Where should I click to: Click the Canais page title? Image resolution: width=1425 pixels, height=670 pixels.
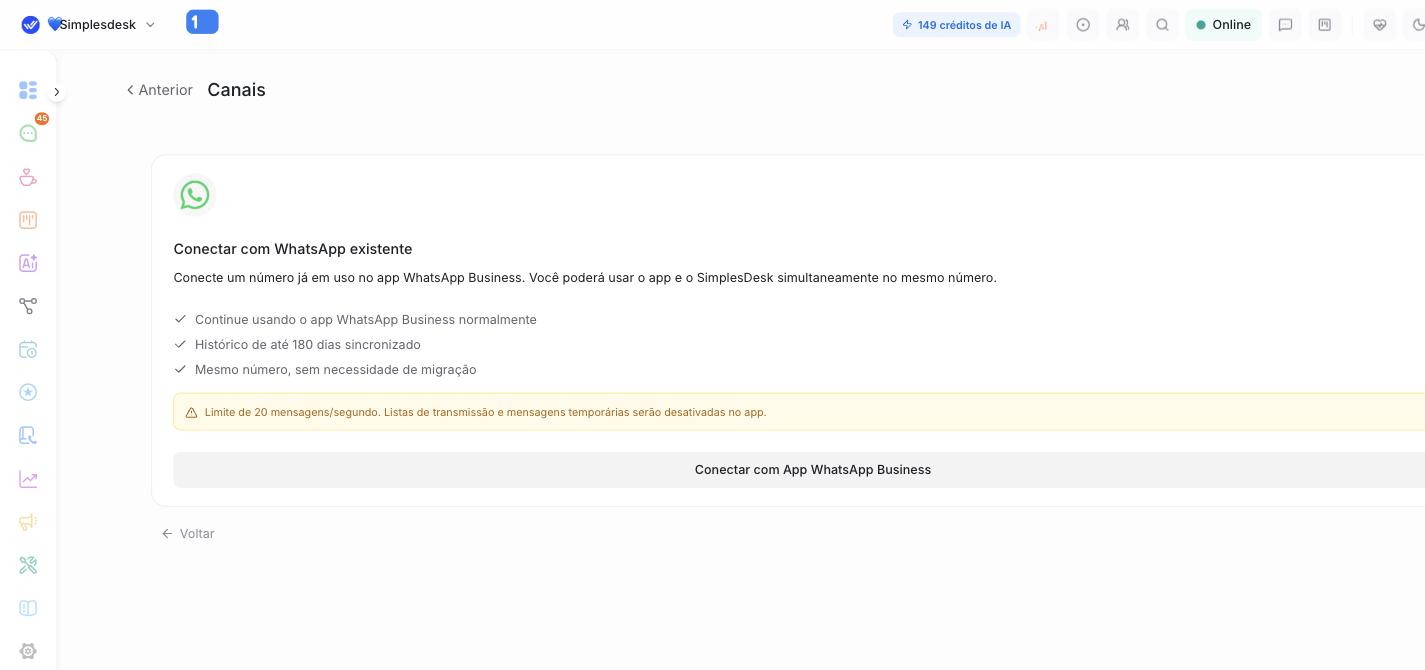236,90
